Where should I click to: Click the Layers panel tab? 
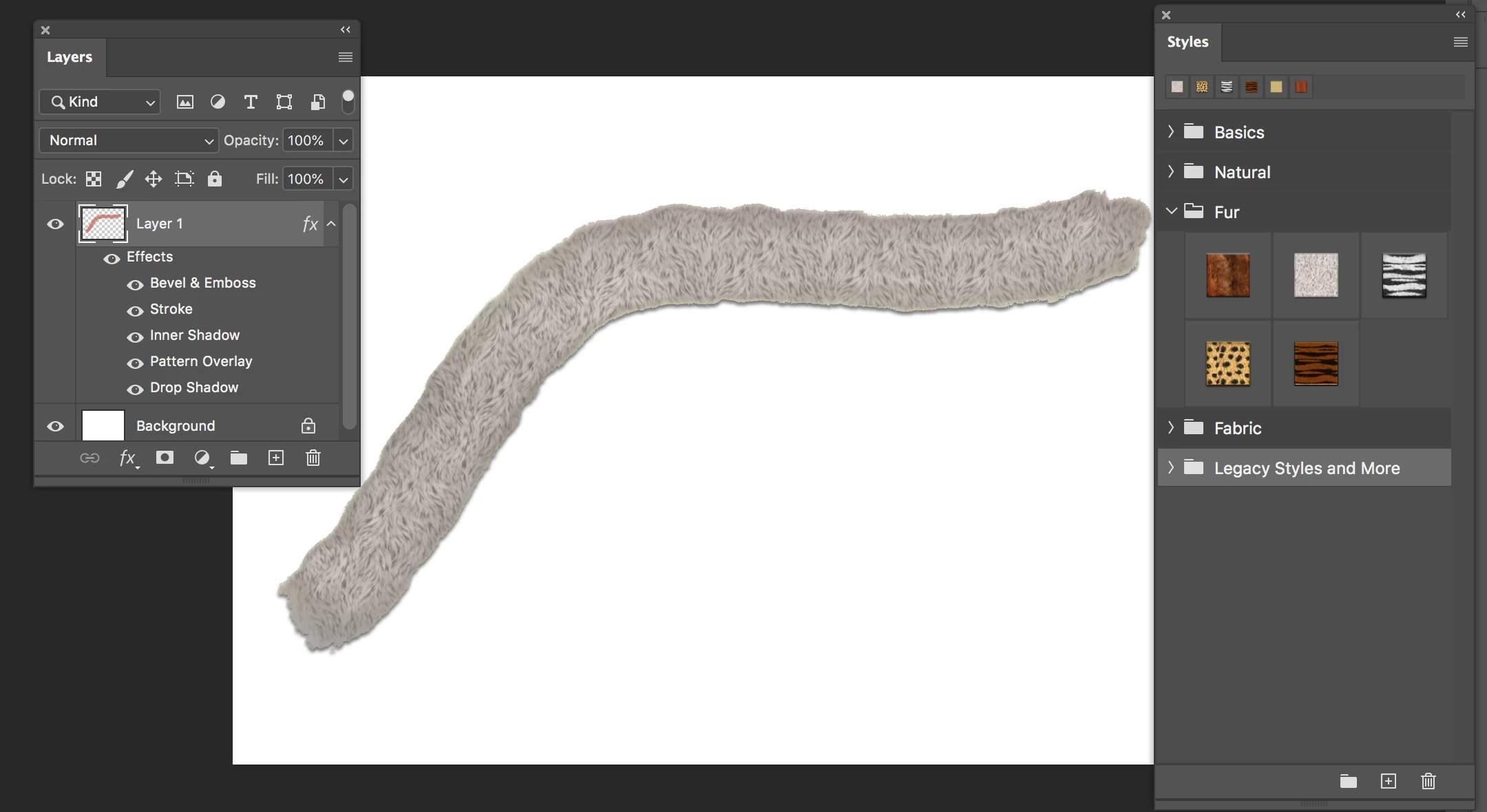pos(70,57)
